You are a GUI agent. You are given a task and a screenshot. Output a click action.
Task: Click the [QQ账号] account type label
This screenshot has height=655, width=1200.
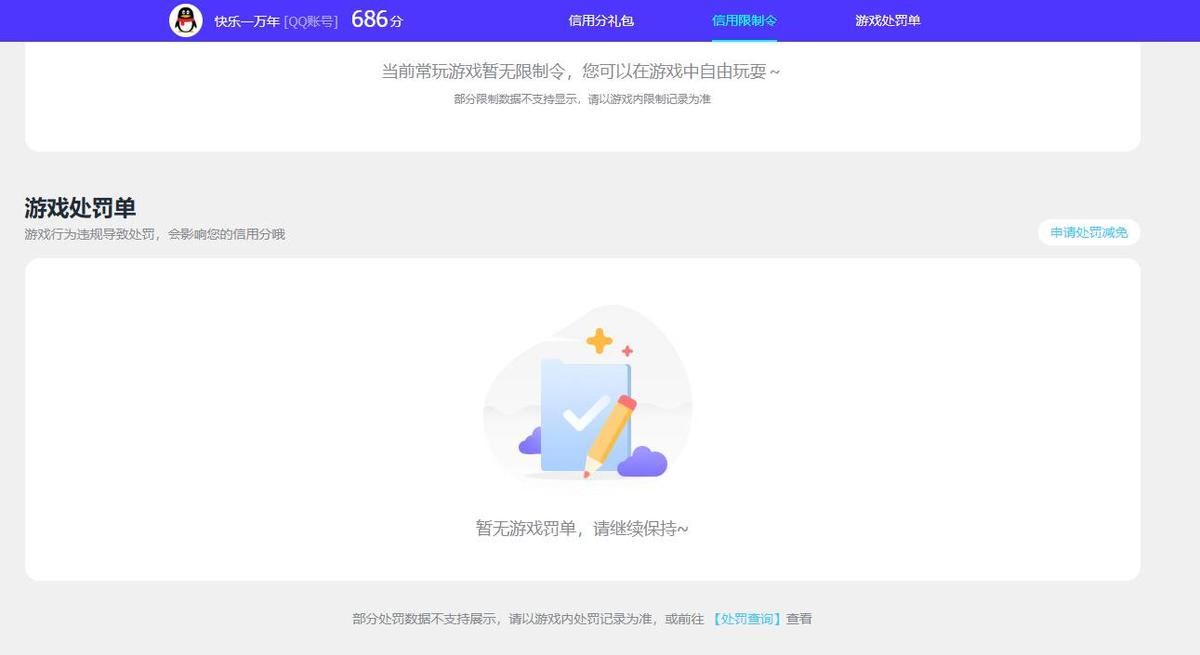310,21
